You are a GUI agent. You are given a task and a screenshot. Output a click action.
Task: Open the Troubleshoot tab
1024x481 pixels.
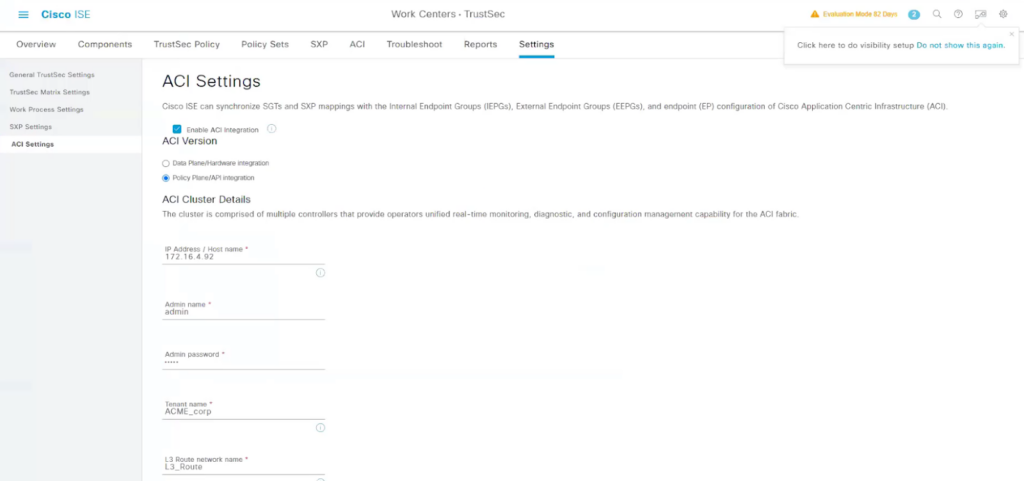pyautogui.click(x=414, y=44)
